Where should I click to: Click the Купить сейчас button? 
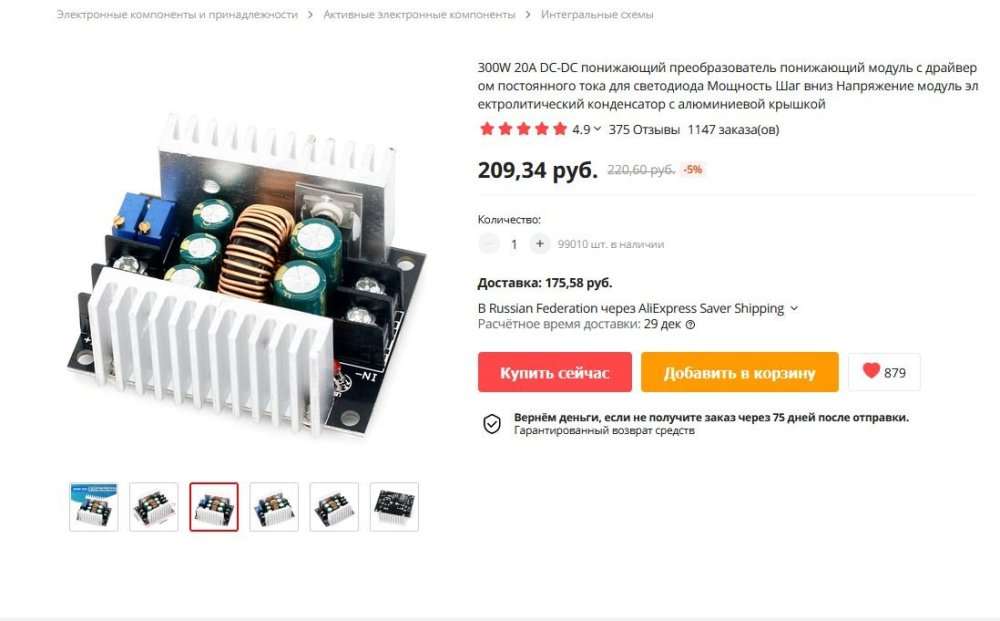click(555, 372)
